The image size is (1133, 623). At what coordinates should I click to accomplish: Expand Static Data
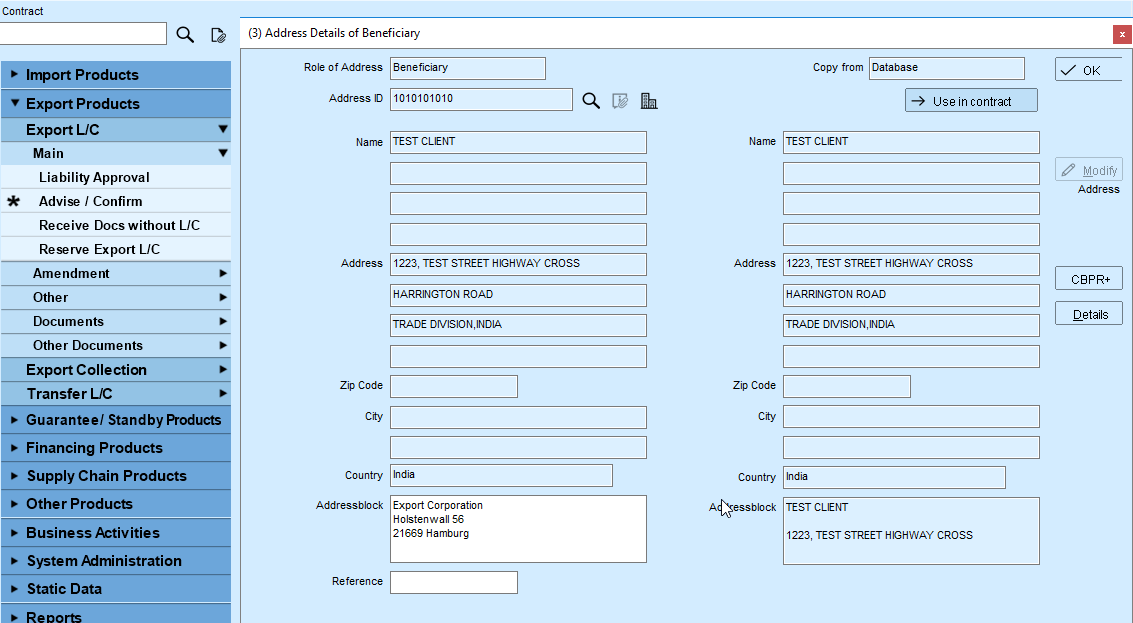[x=116, y=589]
